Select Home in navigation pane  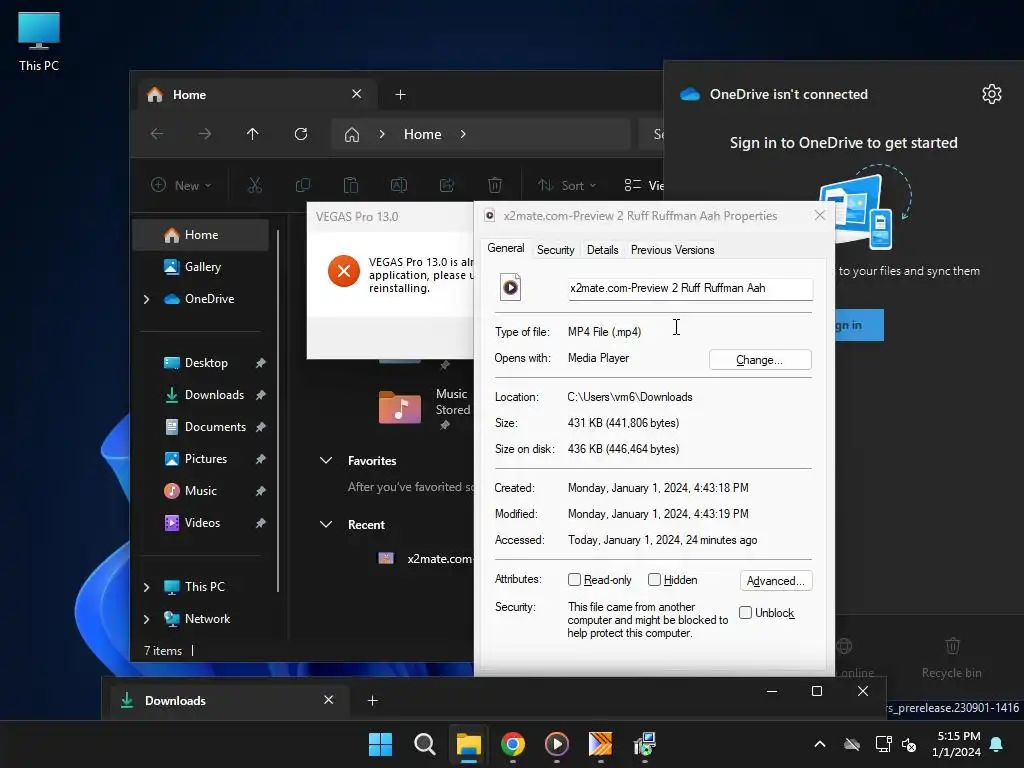pyautogui.click(x=201, y=234)
